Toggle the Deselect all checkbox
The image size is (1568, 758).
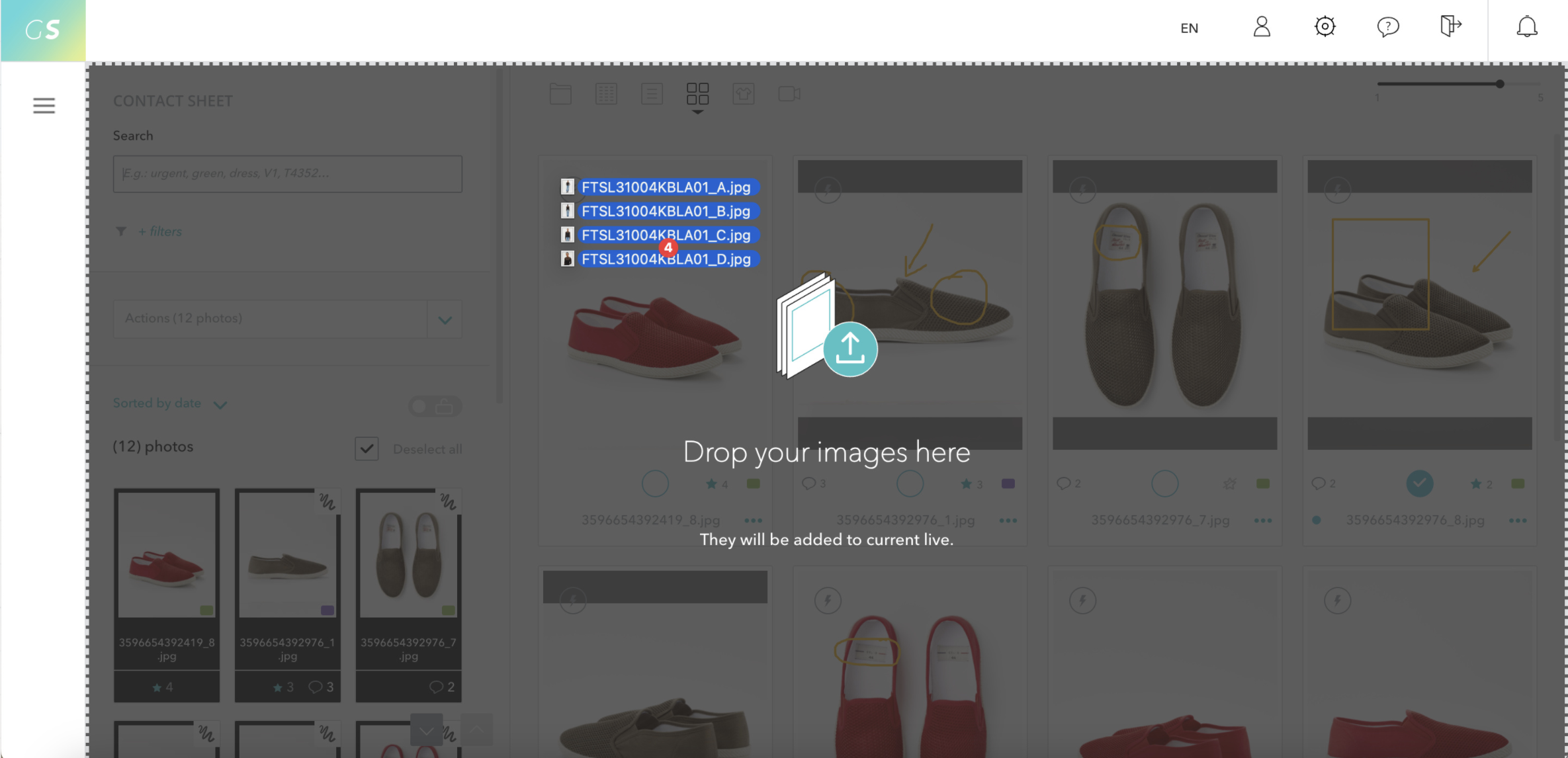point(367,448)
